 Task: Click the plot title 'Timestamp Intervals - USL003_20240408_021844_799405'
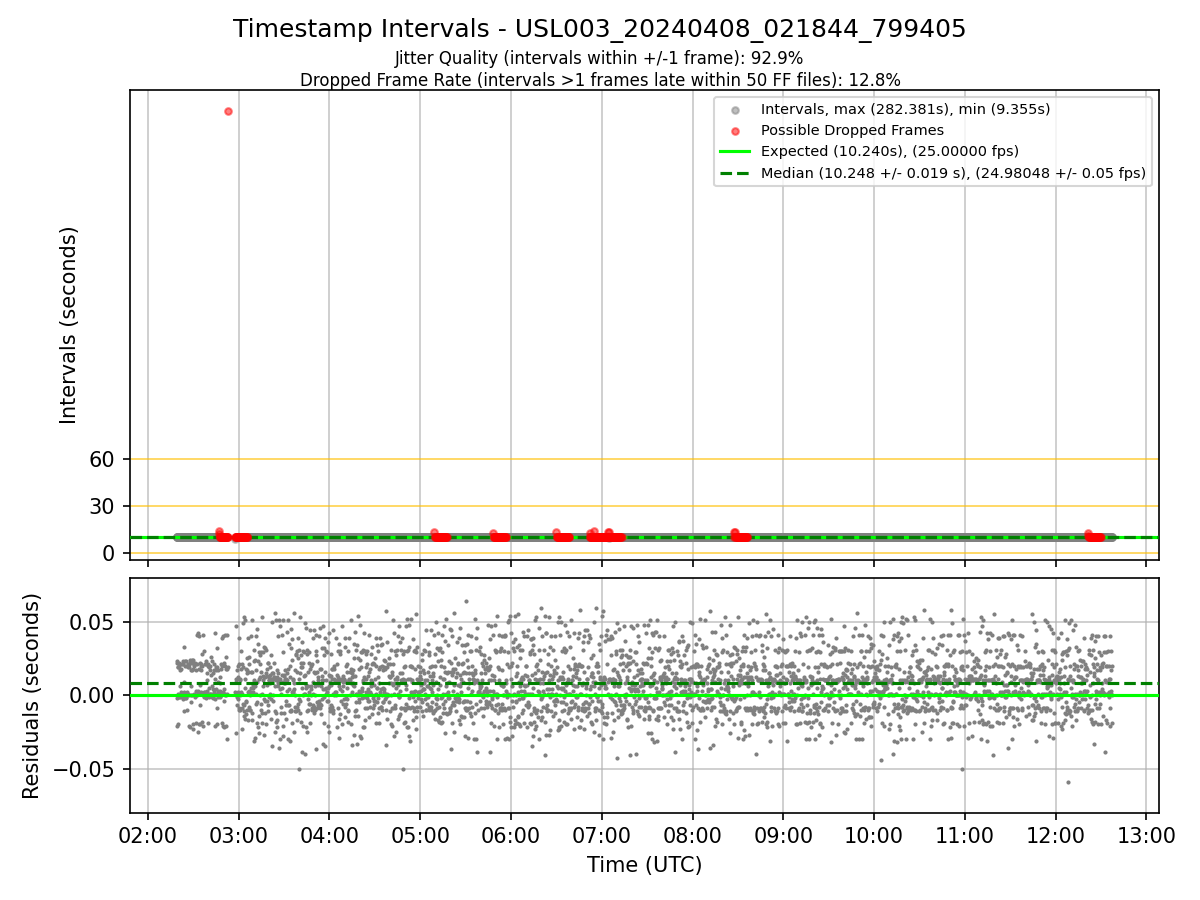pos(599,29)
